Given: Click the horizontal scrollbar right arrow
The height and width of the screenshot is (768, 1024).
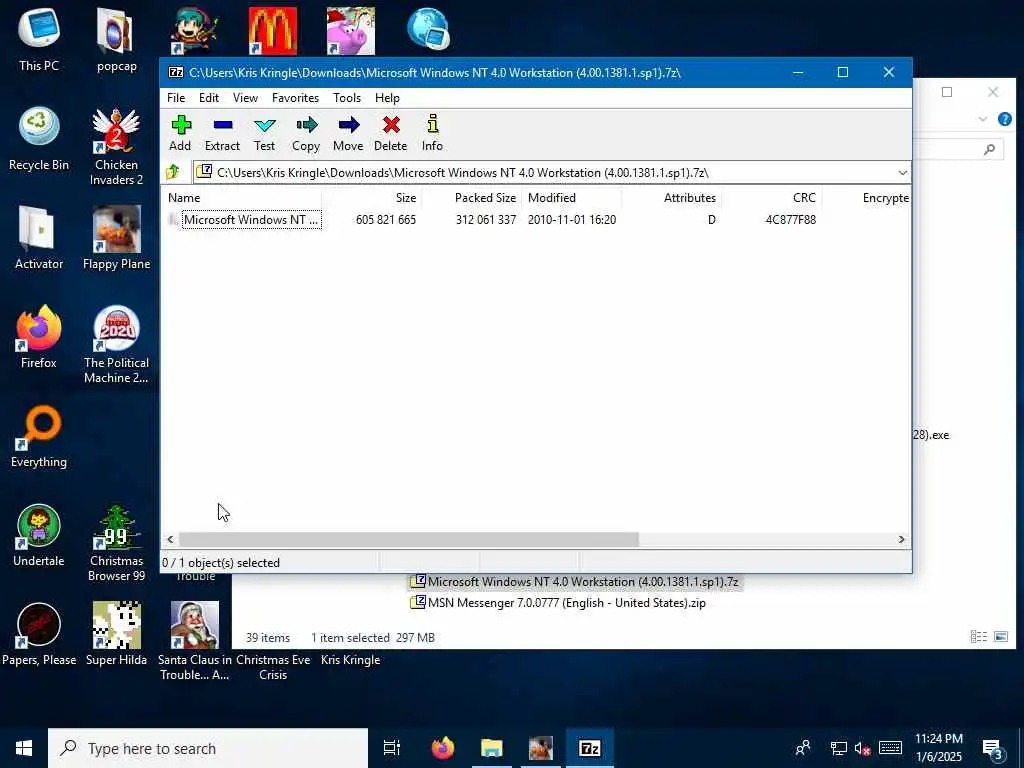Looking at the screenshot, I should pyautogui.click(x=901, y=539).
